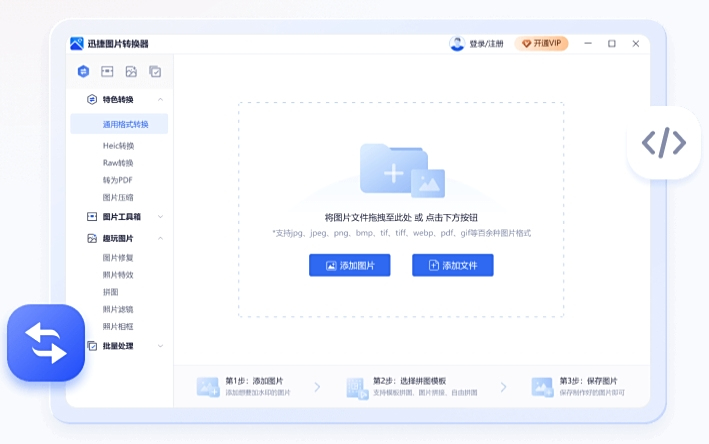Screen dimensions: 709x444
Task: Click the hexagon conversion icon in sidebar top row
Action: tap(83, 71)
